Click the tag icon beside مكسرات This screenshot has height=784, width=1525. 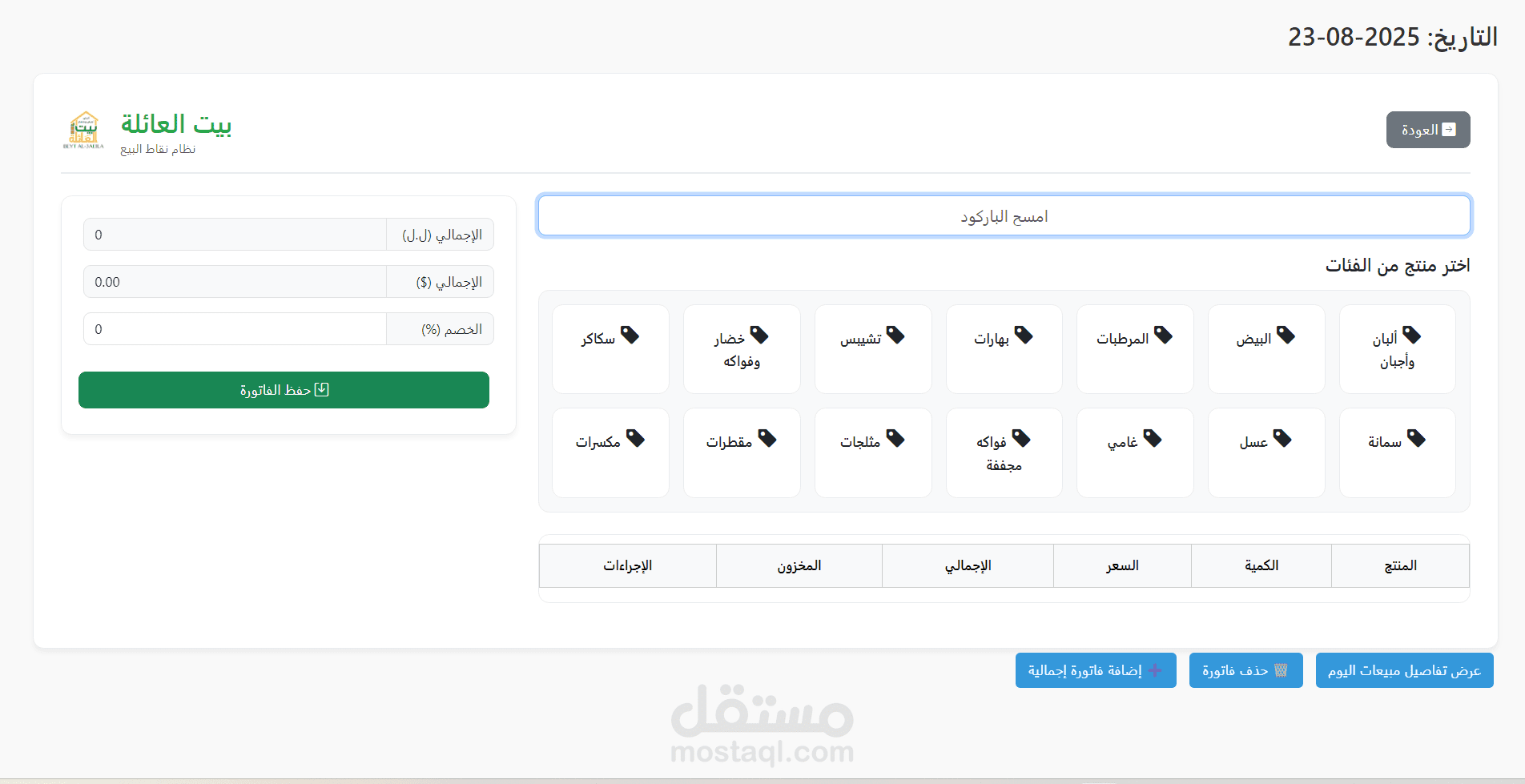[x=635, y=438]
